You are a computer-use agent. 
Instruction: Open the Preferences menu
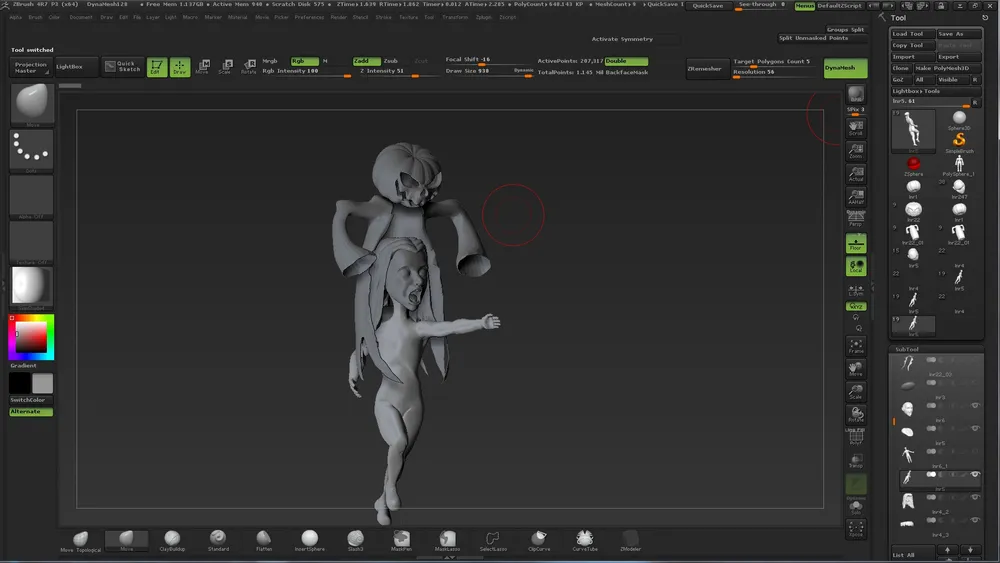click(309, 17)
